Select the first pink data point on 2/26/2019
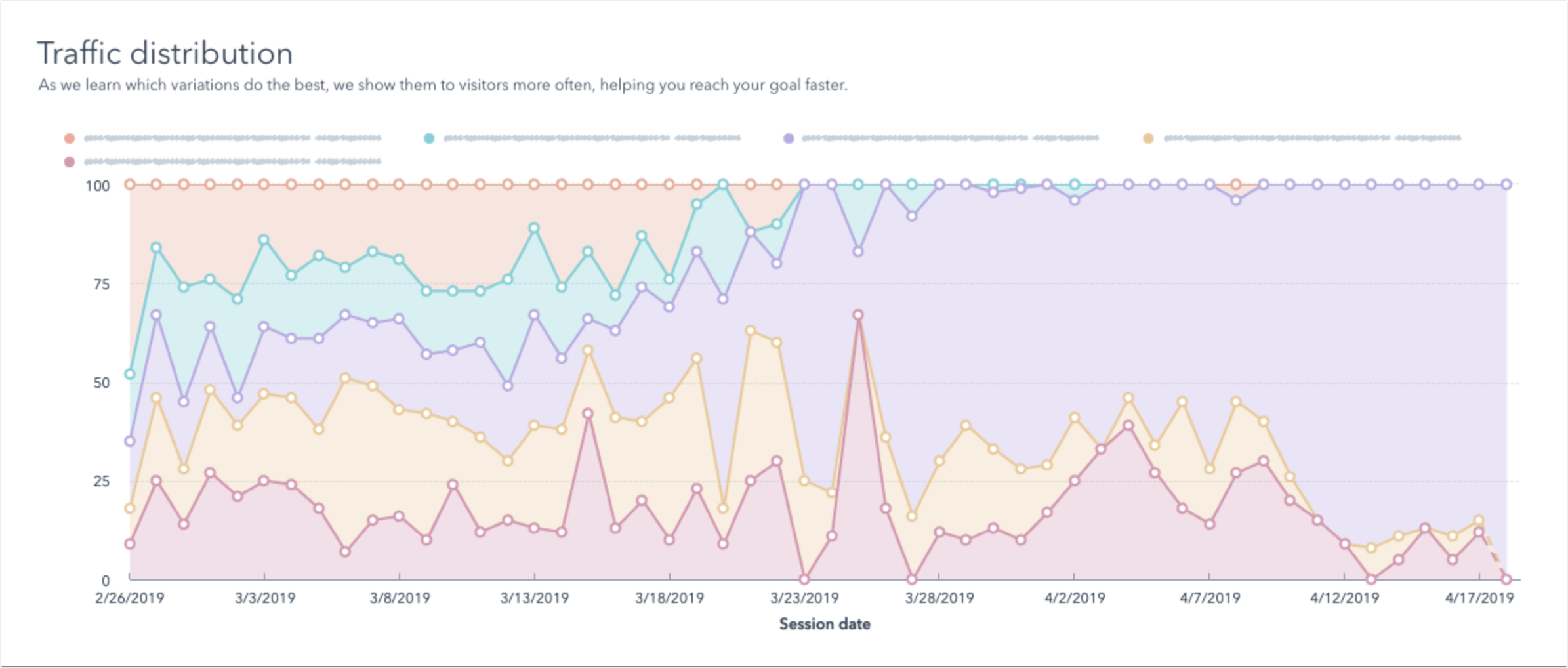Image resolution: width=1568 pixels, height=668 pixels. (x=130, y=543)
